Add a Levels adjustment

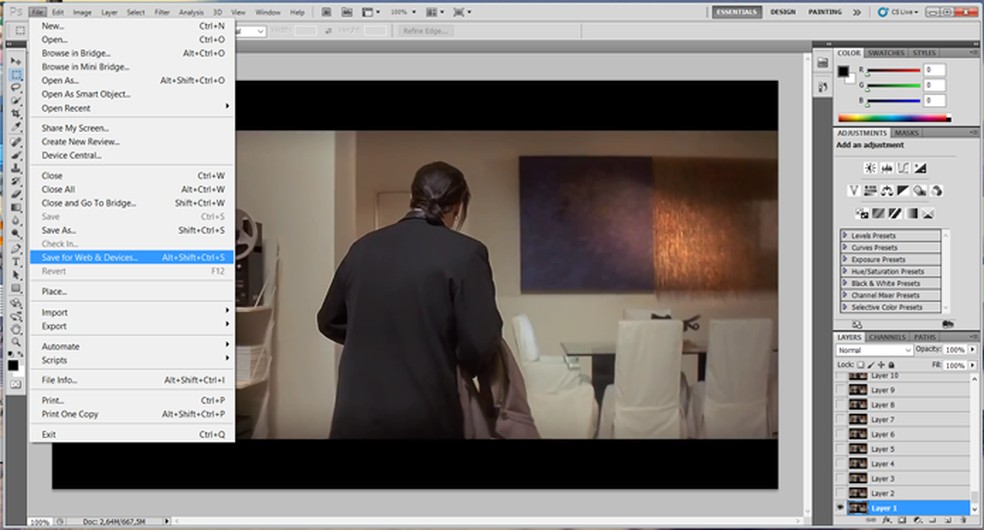[886, 167]
